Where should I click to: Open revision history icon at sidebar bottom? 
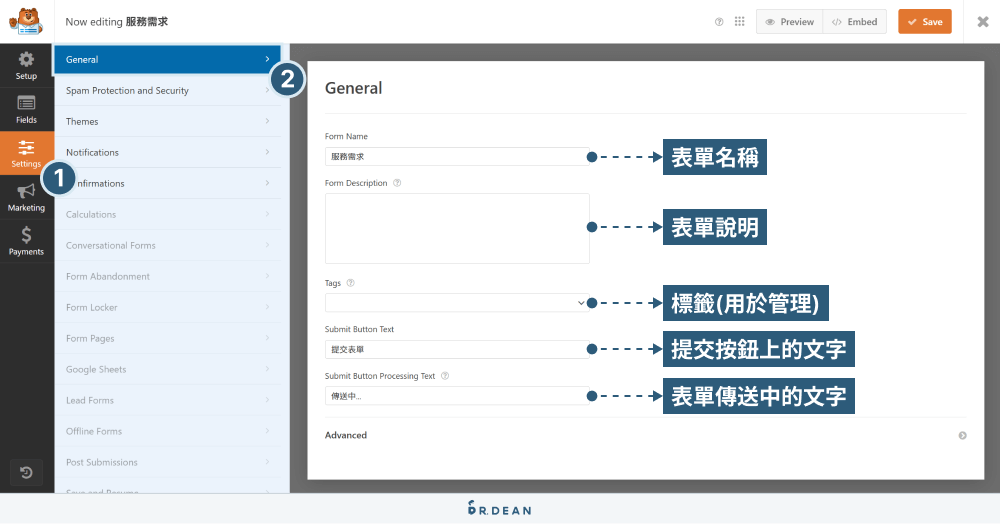(x=26, y=472)
